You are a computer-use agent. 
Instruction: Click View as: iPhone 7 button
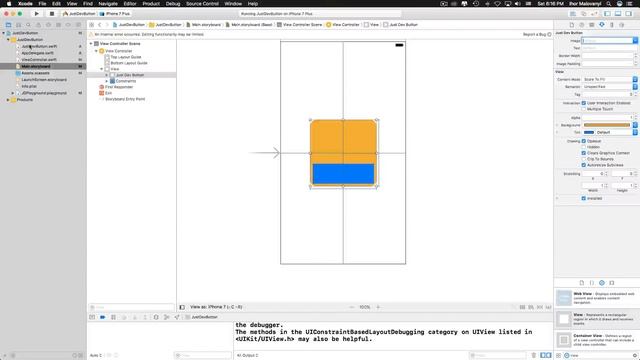tap(216, 307)
